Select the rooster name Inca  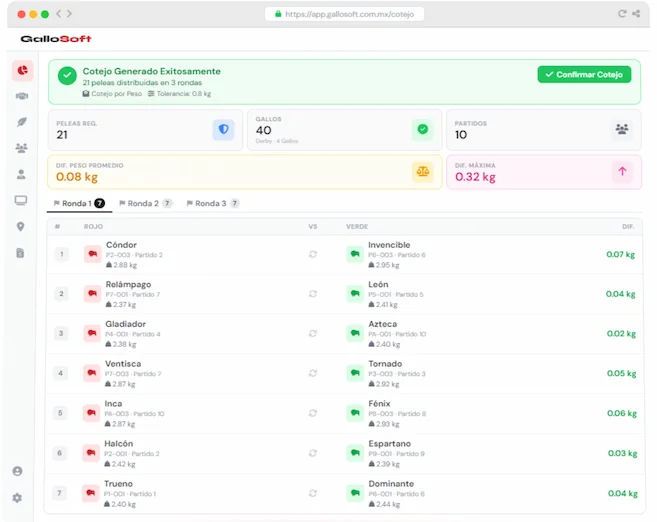(x=113, y=403)
